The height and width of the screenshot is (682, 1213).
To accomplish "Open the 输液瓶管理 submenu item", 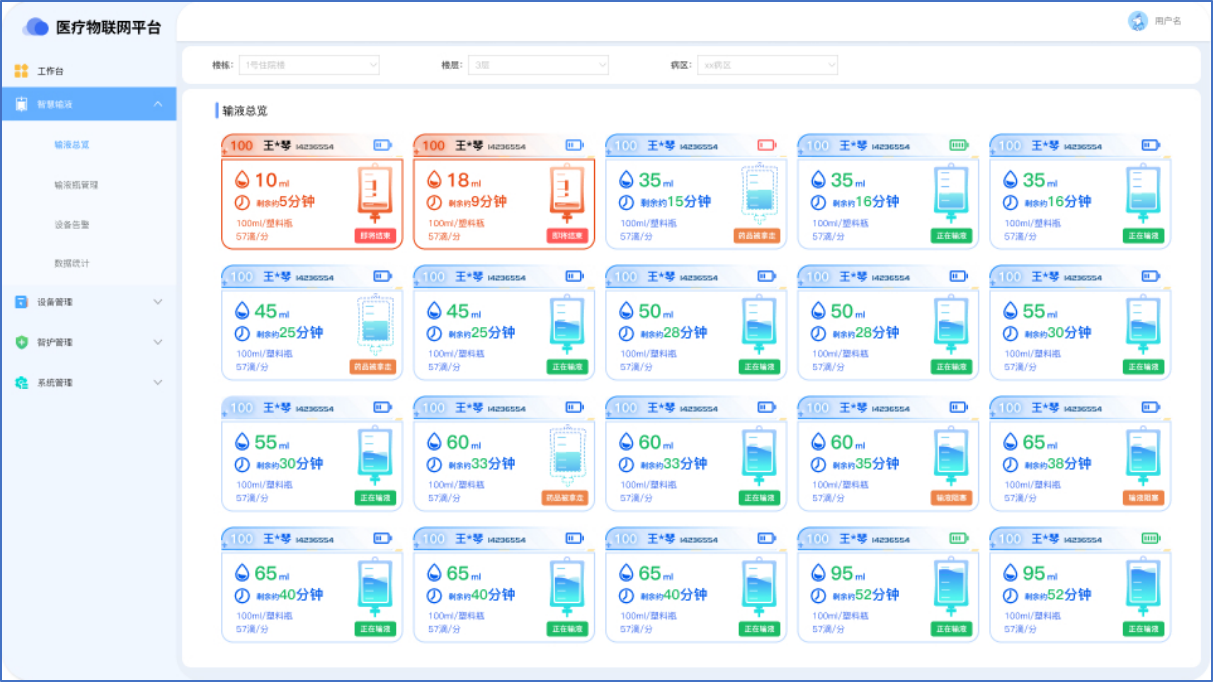I will [76, 185].
